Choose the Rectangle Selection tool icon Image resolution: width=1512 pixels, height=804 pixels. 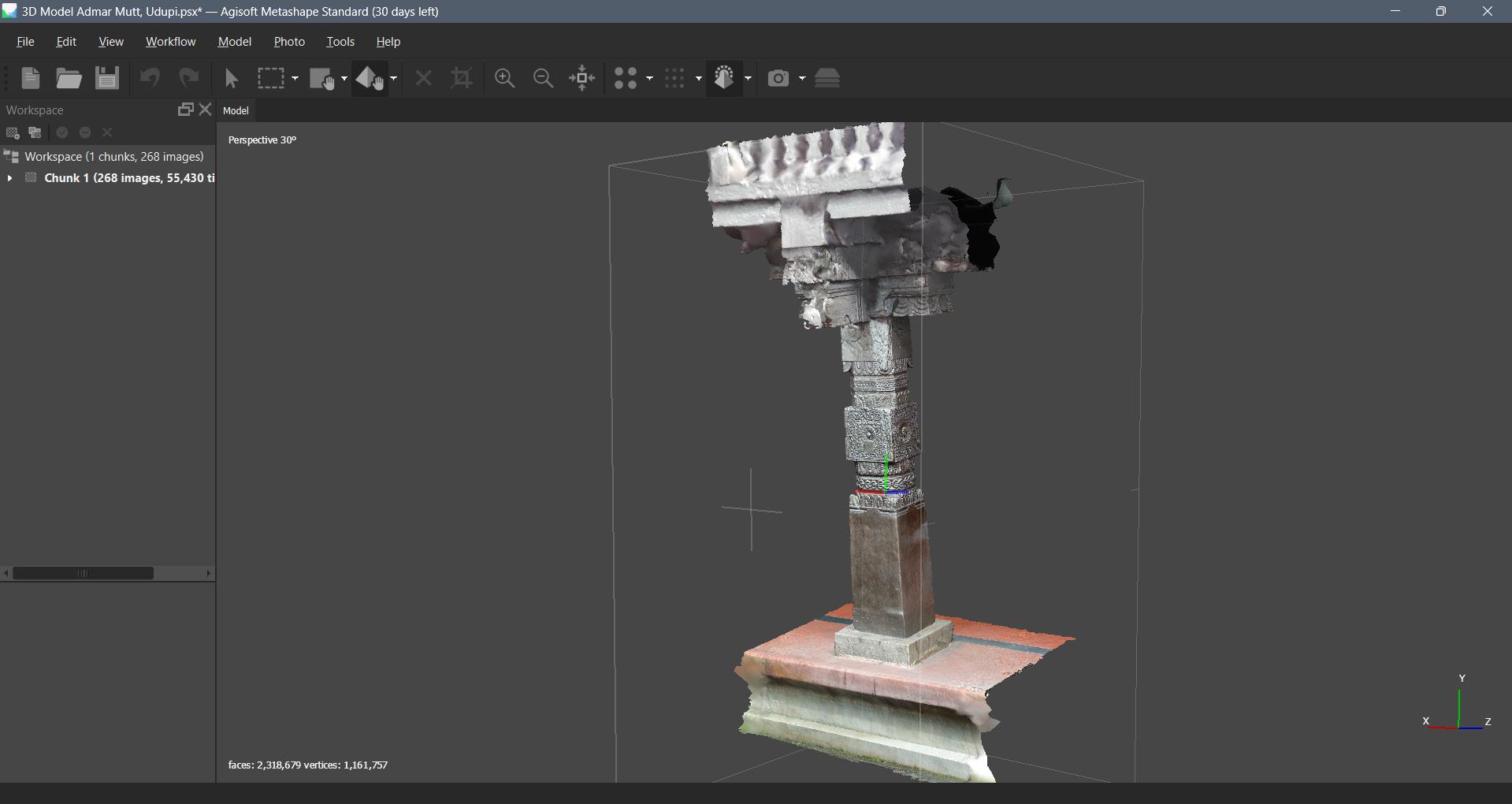[271, 78]
